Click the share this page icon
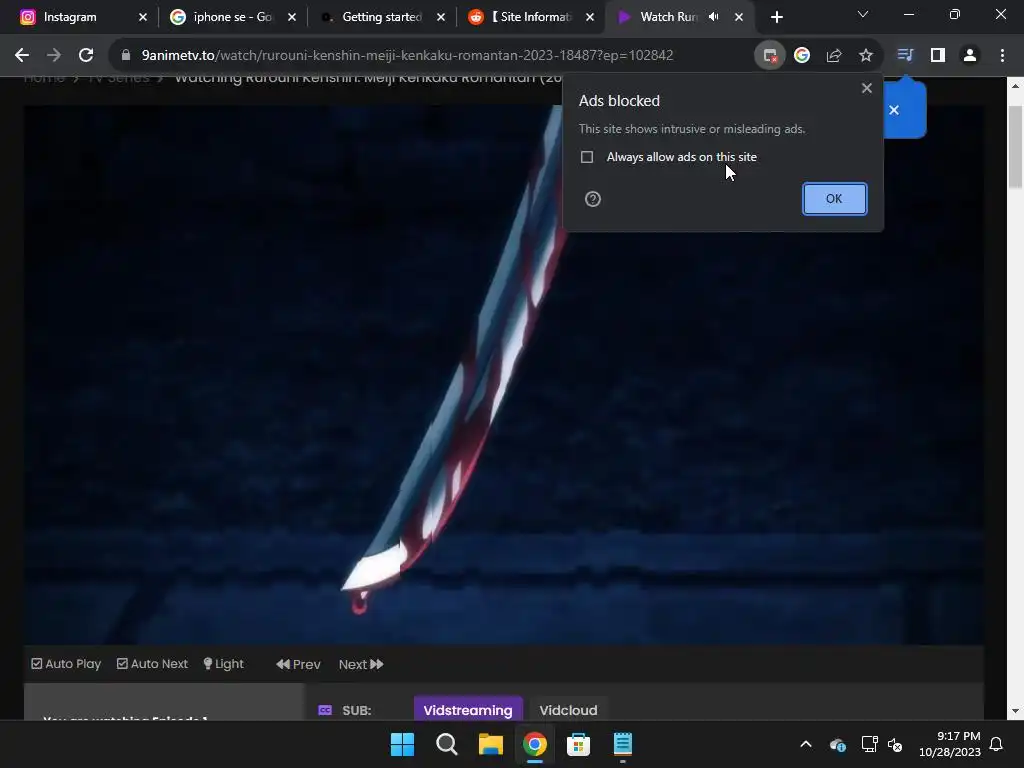 coord(834,56)
